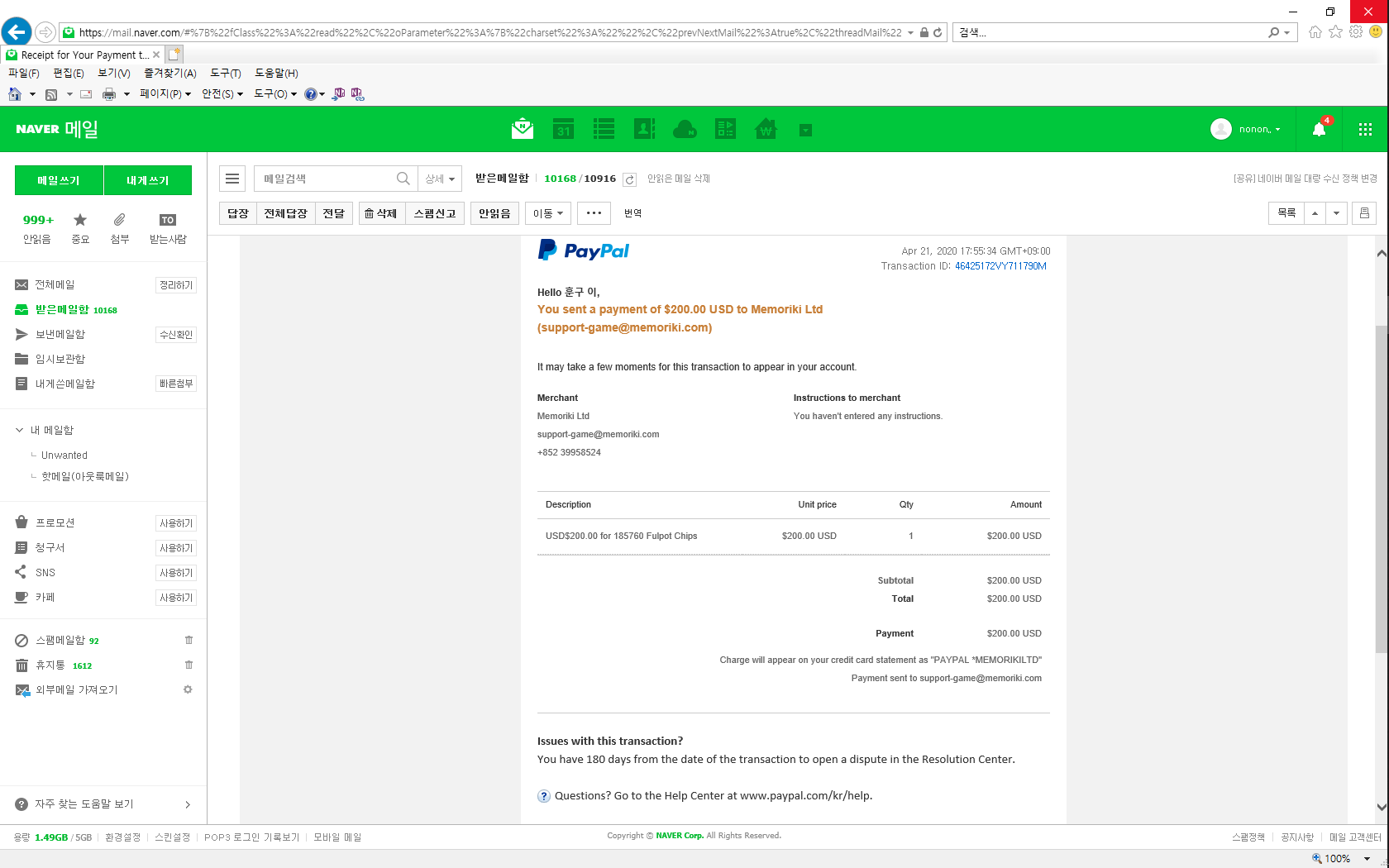Open the 즐겨찾기(A) menu

[170, 74]
